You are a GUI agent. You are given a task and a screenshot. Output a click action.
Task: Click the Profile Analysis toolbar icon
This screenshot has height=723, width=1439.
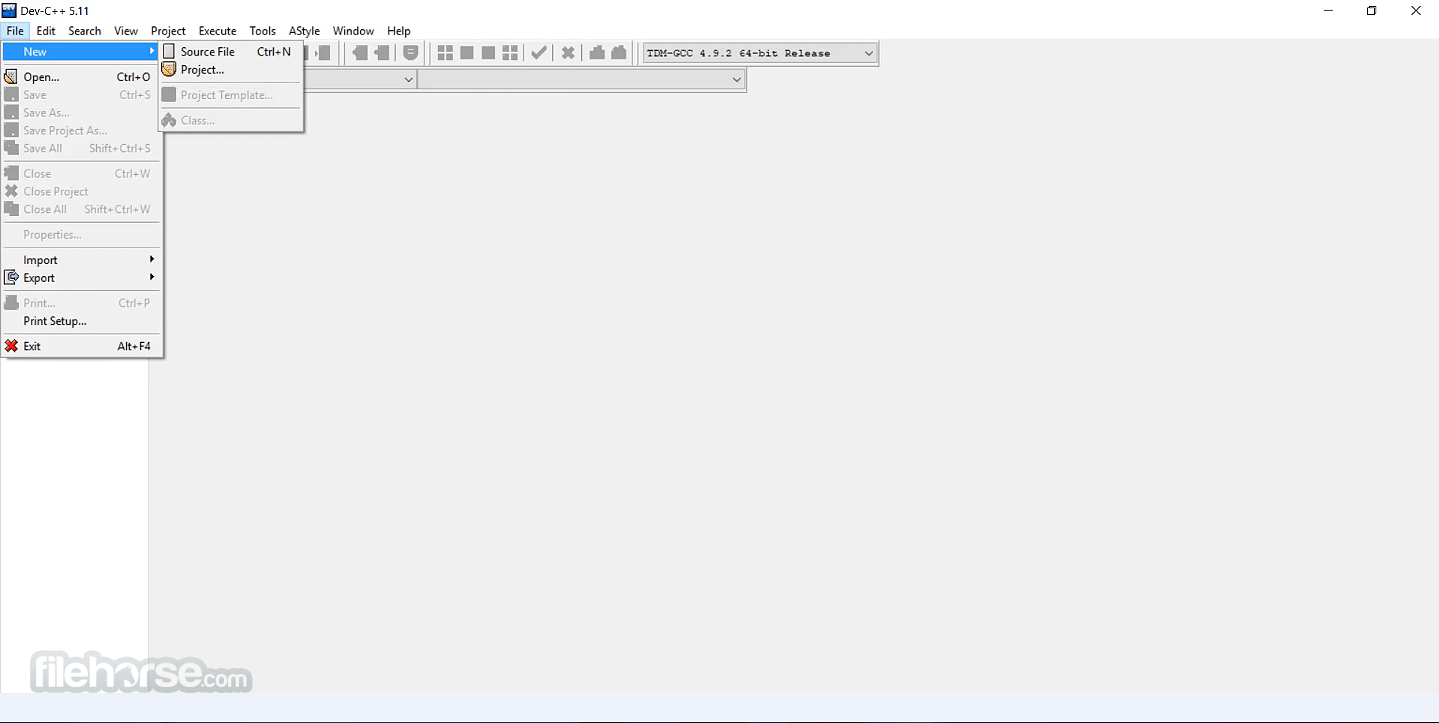(x=597, y=53)
